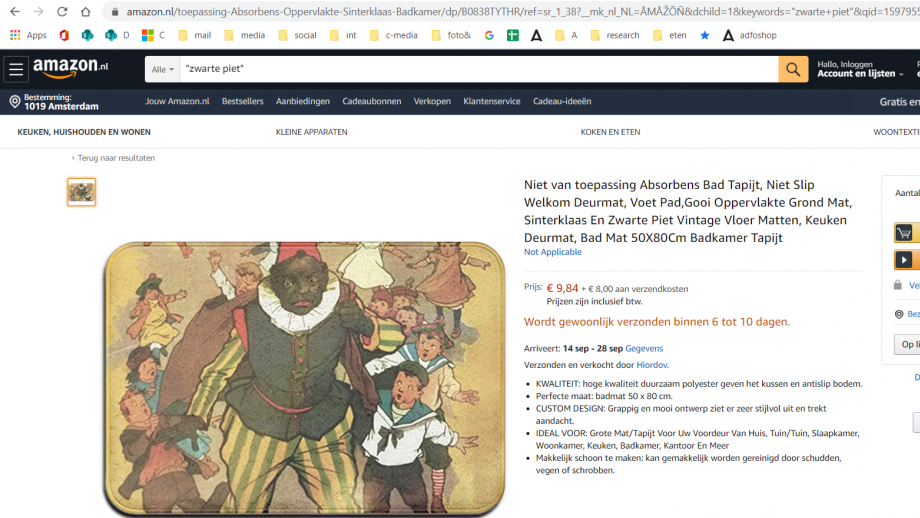Open the social bookmark folder
The height and width of the screenshot is (518, 920).
(297, 35)
